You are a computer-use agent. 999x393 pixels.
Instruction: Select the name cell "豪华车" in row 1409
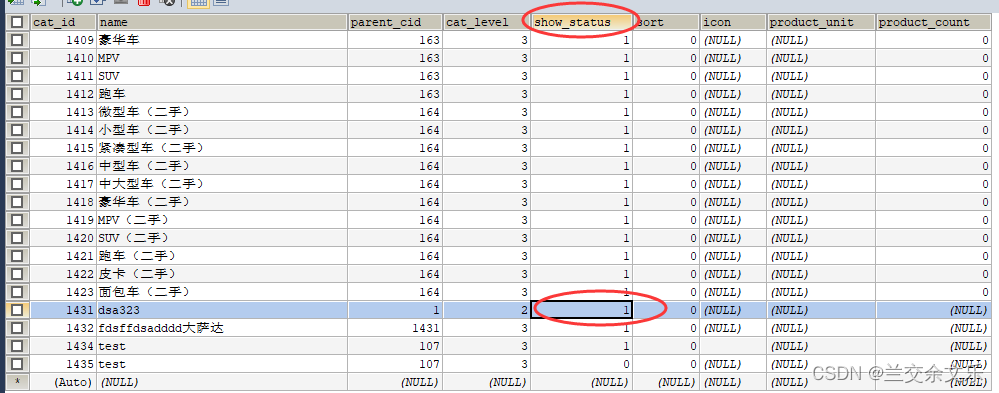click(x=222, y=39)
